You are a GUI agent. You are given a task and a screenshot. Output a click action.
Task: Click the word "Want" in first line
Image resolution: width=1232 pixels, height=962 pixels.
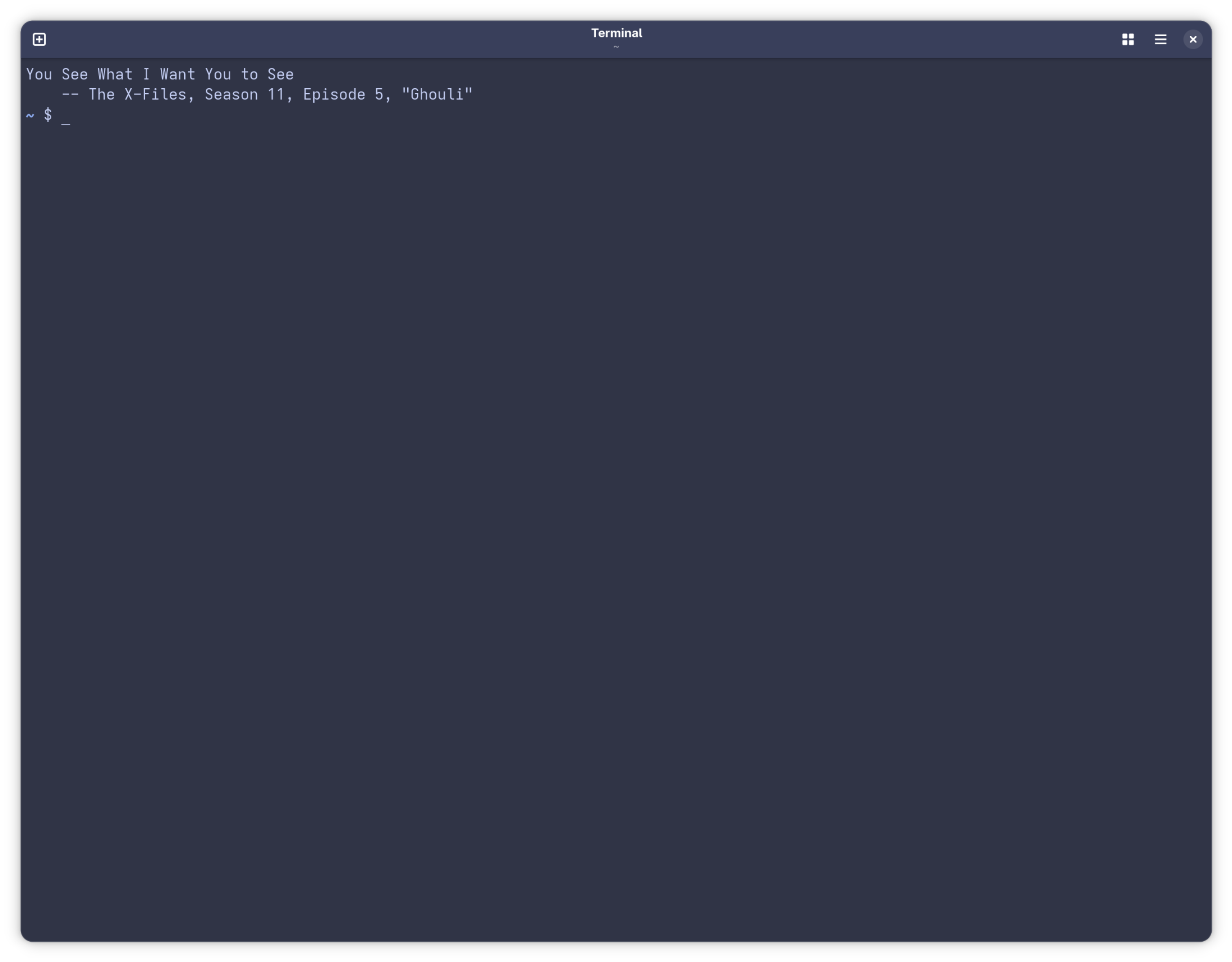(x=178, y=74)
